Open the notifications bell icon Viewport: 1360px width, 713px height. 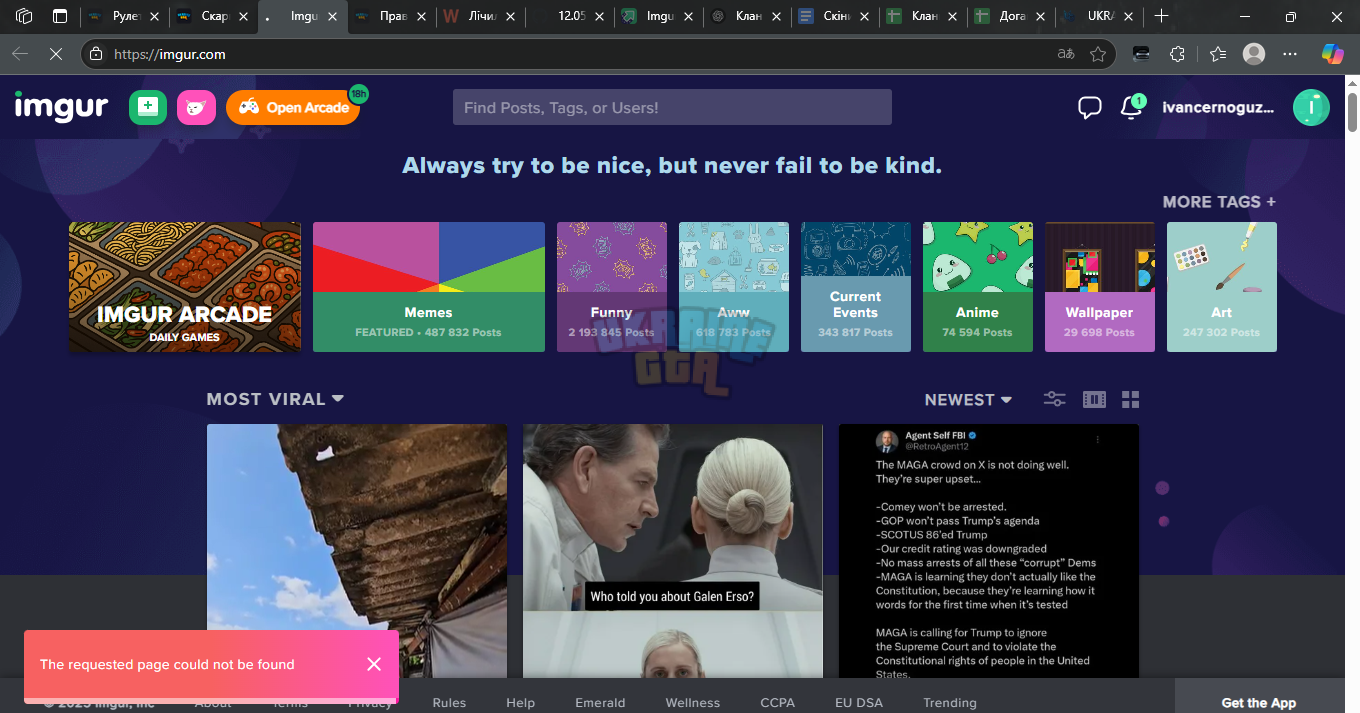1132,107
